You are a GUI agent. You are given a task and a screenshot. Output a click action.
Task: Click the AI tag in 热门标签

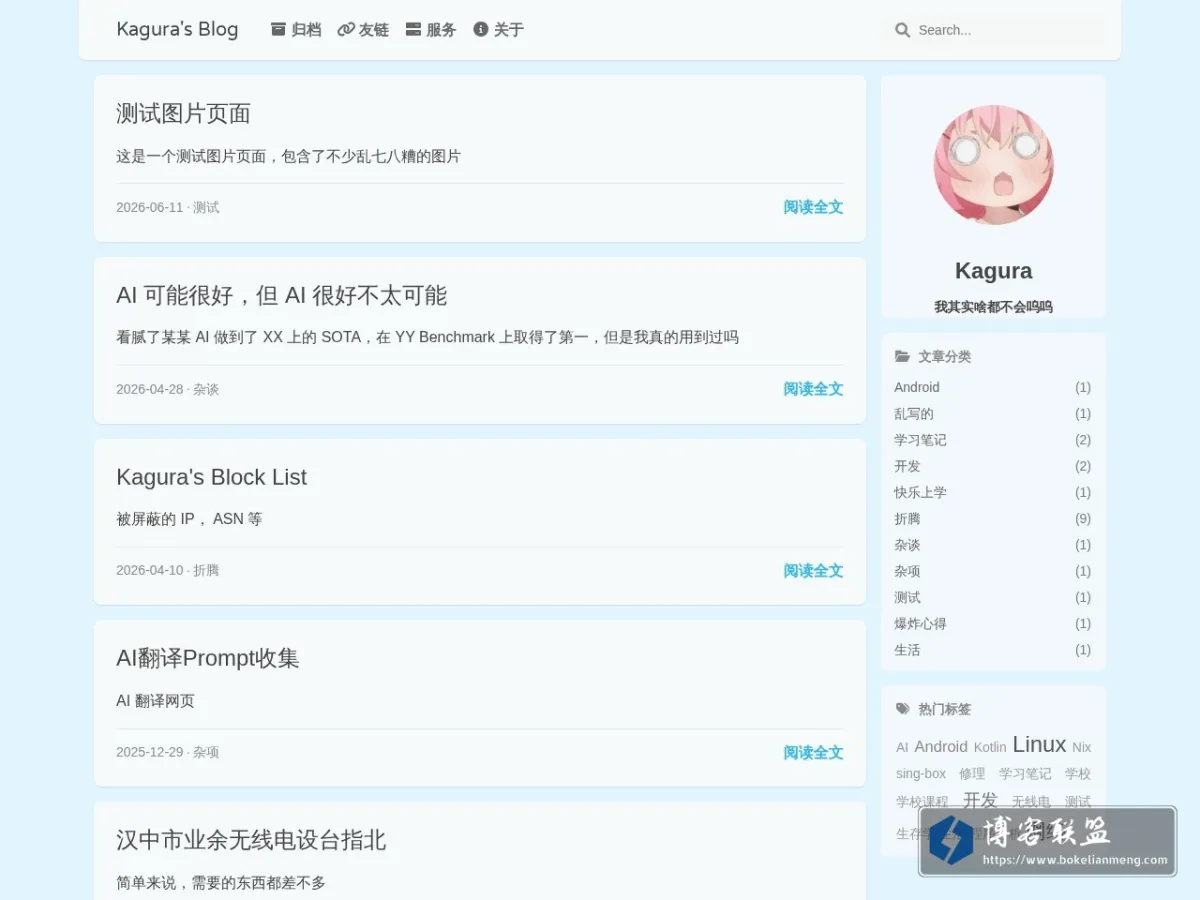pyautogui.click(x=902, y=747)
